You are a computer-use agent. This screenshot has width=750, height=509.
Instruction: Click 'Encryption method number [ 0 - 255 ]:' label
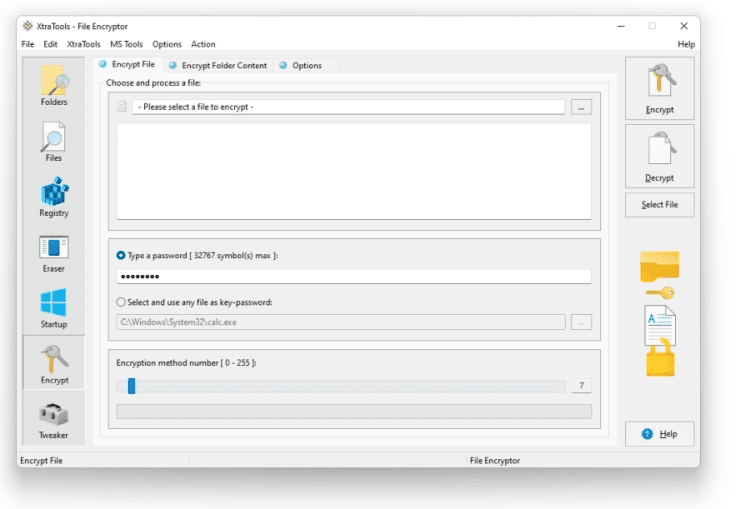point(186,363)
